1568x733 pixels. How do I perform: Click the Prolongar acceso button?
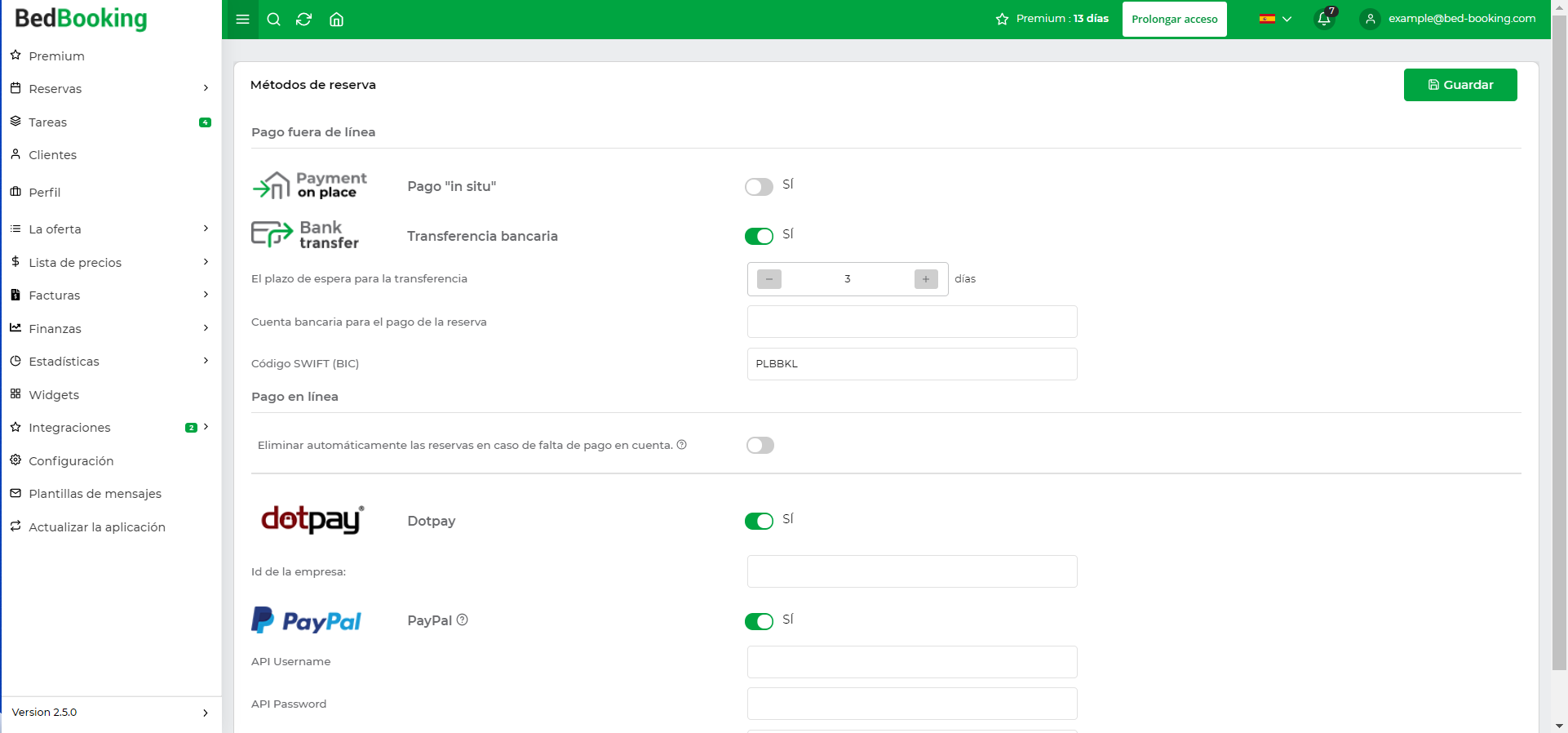click(1174, 19)
